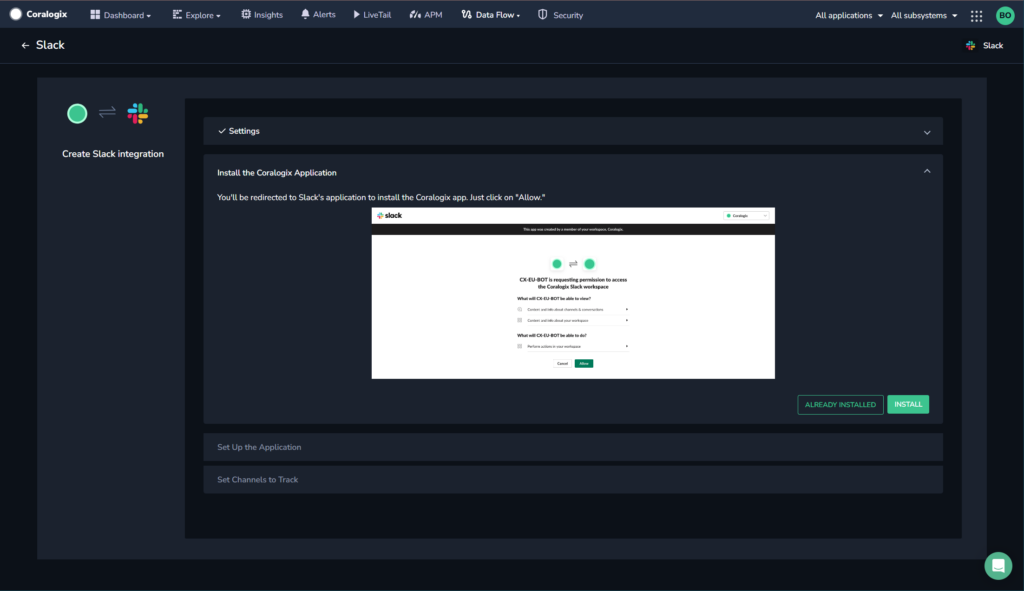This screenshot has height=591, width=1024.
Task: Click the Create Slack integration label
Action: coord(113,154)
